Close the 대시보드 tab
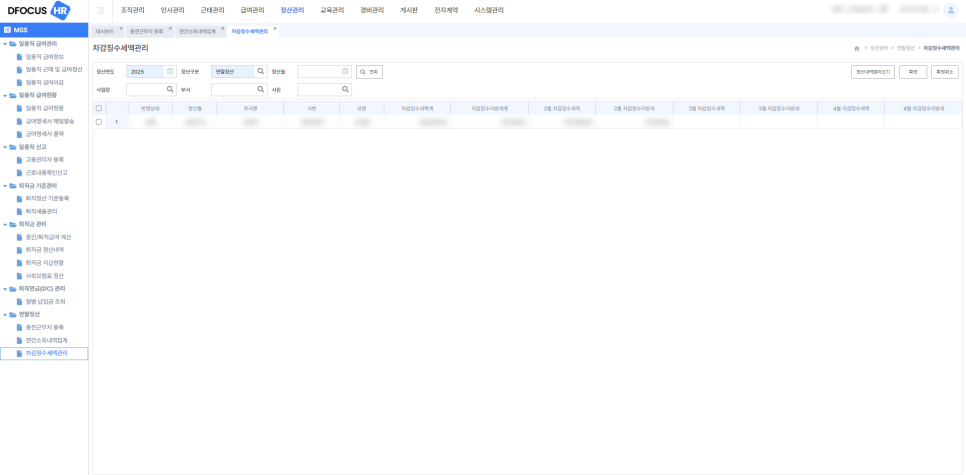Image resolution: width=966 pixels, height=475 pixels. click(x=121, y=28)
